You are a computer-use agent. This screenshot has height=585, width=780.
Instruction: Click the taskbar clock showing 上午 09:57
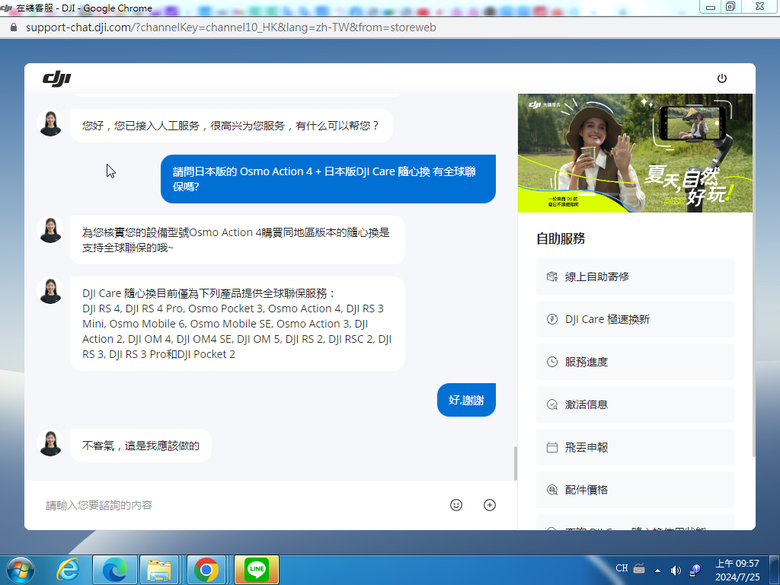coord(737,570)
